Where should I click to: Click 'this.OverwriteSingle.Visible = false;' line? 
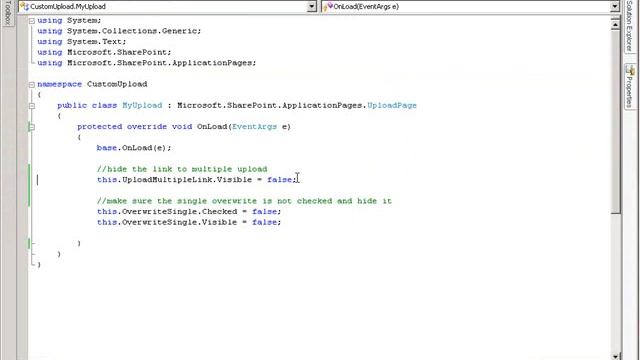189,222
